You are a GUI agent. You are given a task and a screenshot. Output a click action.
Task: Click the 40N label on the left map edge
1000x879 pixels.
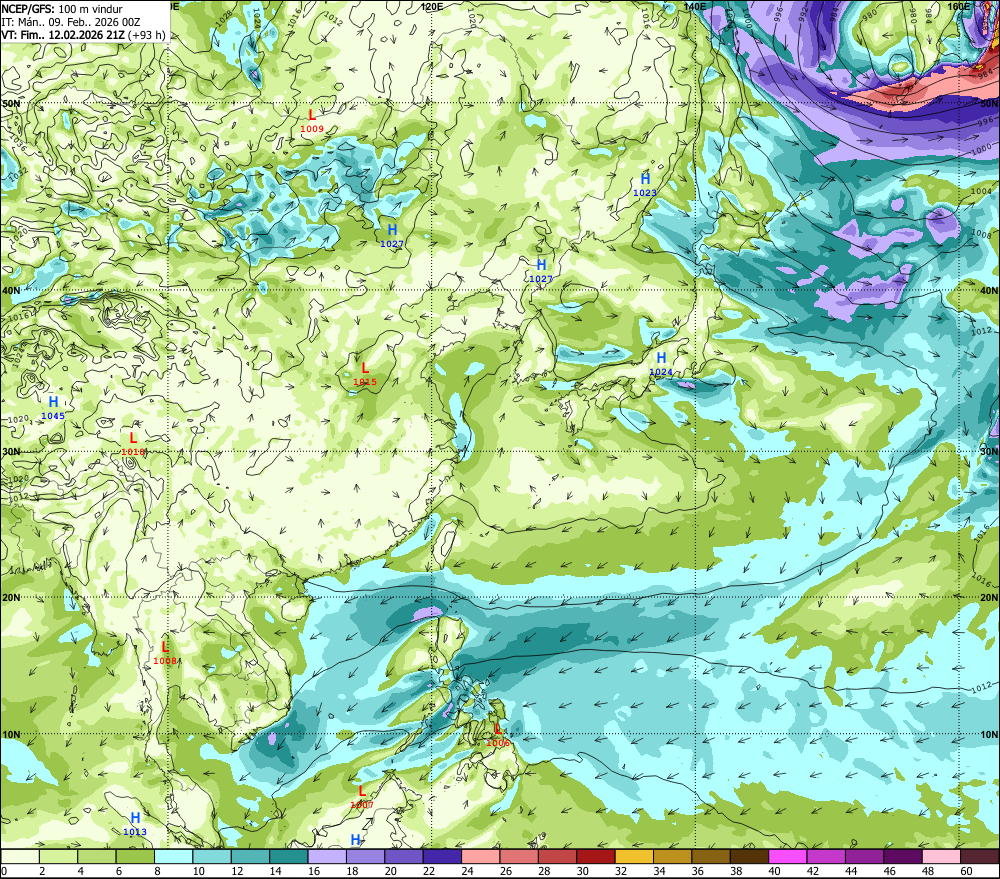(x=11, y=290)
